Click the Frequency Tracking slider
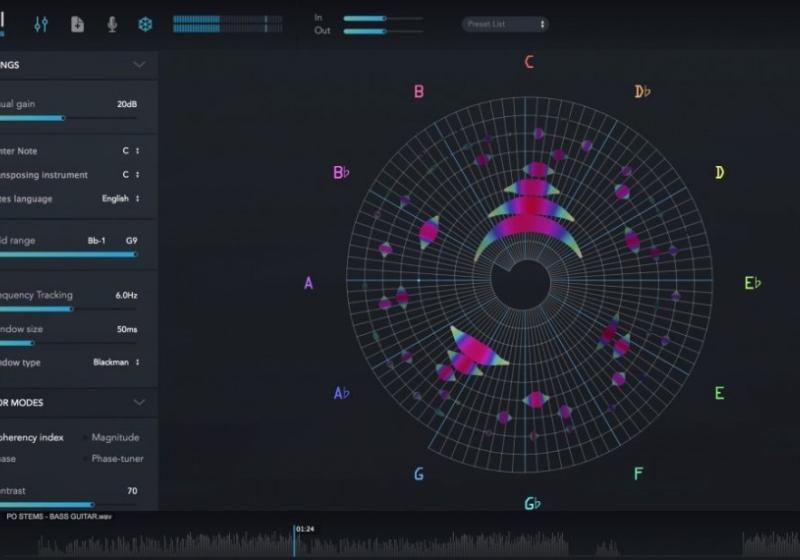 [x=70, y=309]
